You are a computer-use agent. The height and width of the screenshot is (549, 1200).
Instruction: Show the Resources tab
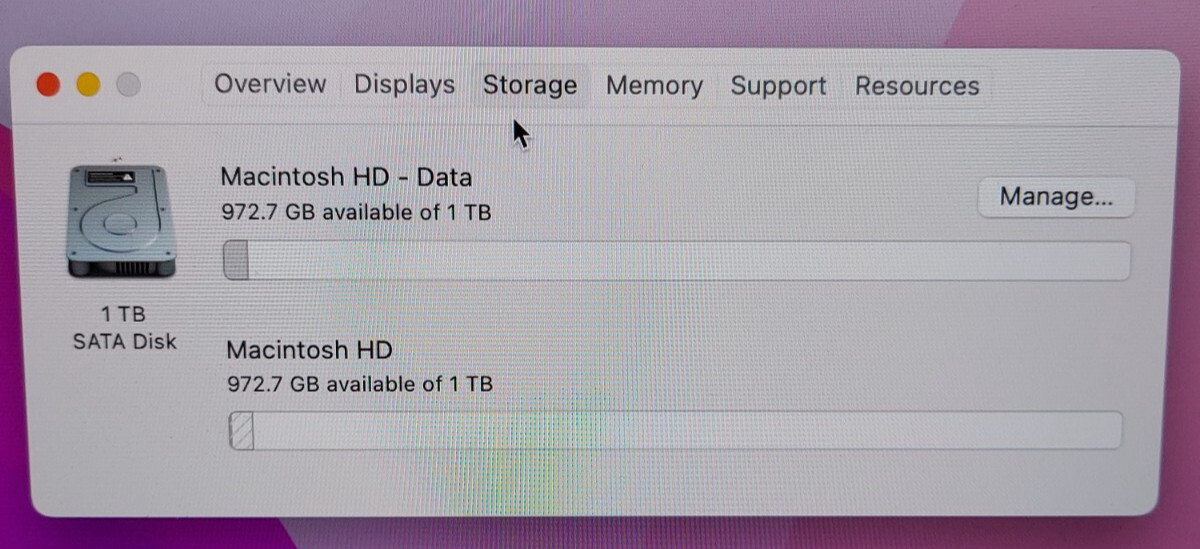[917, 86]
